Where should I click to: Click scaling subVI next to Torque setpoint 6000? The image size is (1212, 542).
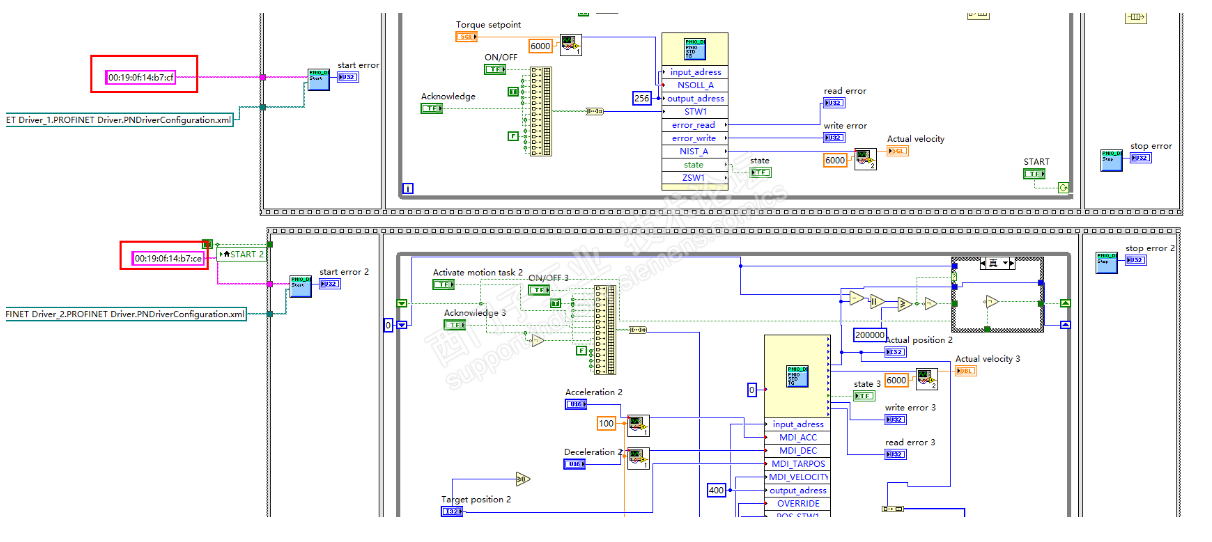click(x=570, y=45)
